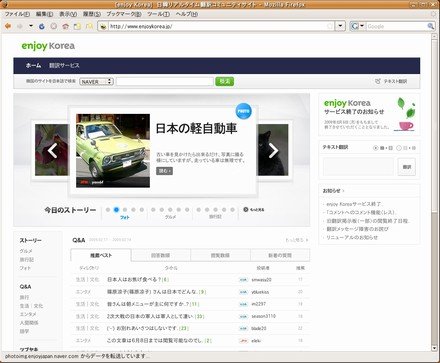Click the お知らせ heading link
Screen dimensions: 440x363
332,191
